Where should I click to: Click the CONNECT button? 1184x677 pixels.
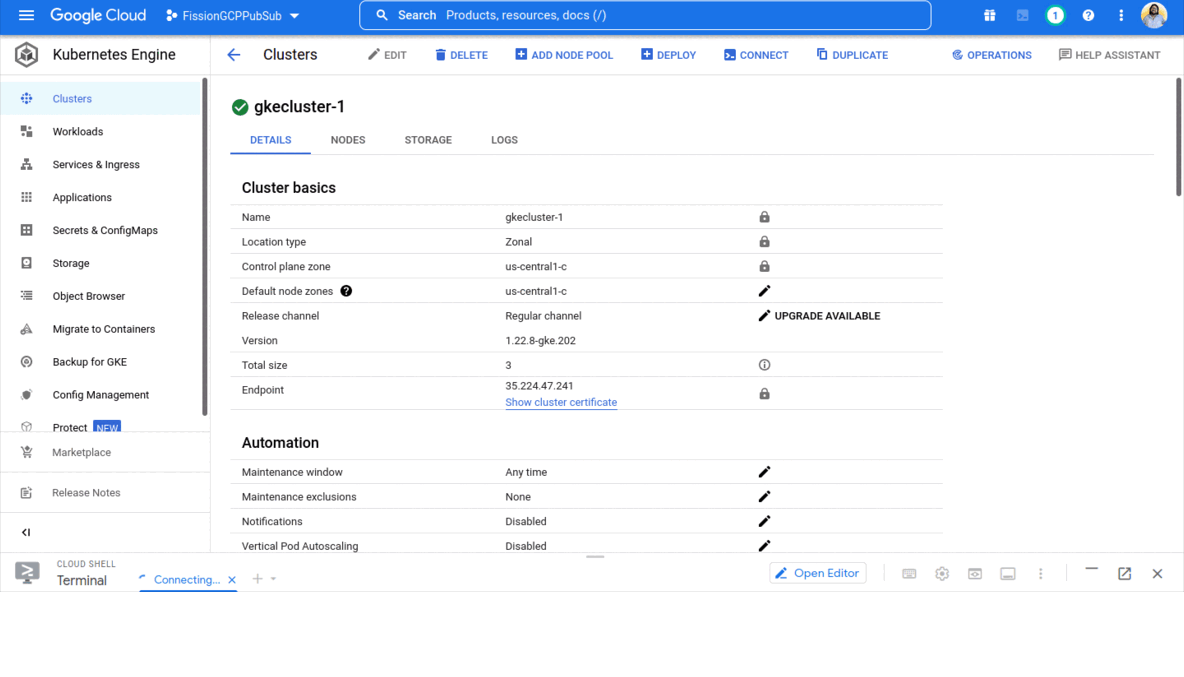756,55
